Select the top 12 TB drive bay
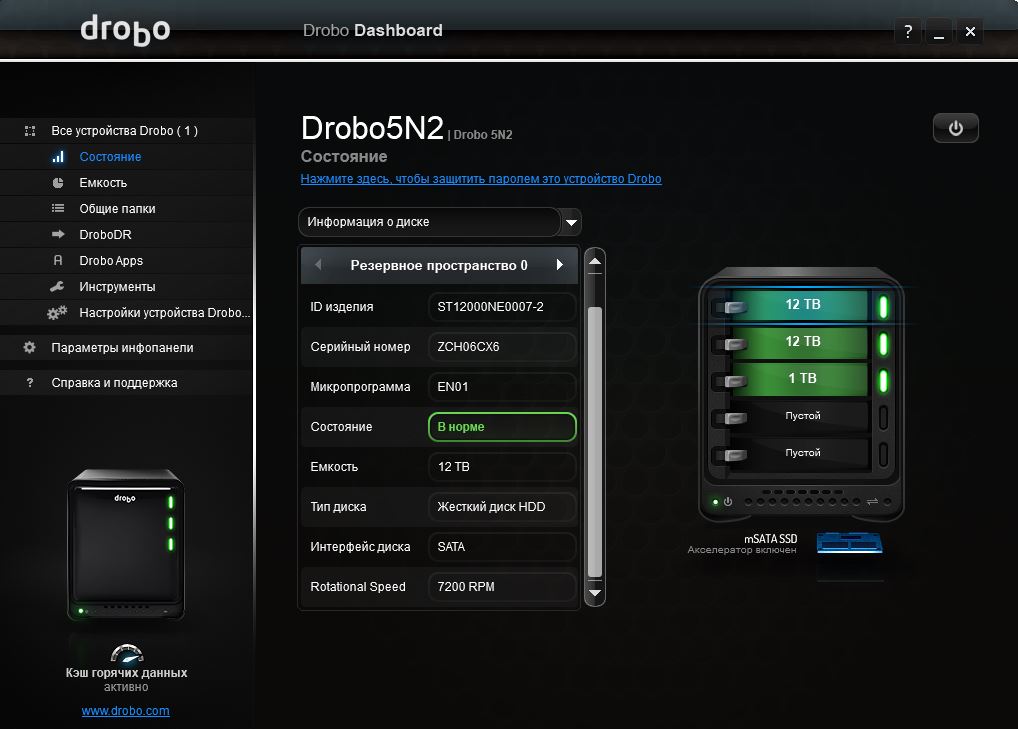The width and height of the screenshot is (1018, 729). pos(801,304)
